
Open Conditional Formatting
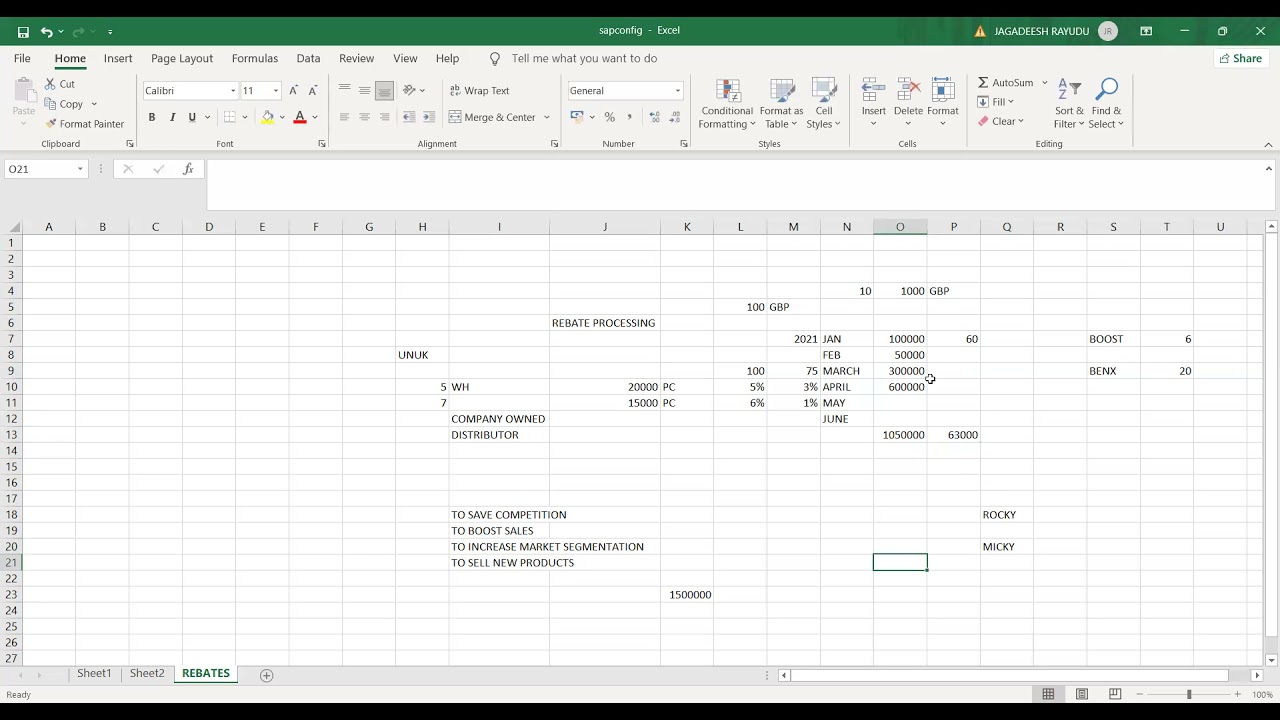pos(728,104)
